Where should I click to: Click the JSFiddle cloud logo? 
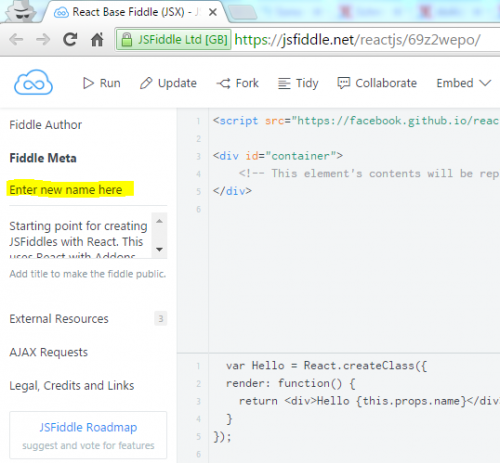point(33,82)
